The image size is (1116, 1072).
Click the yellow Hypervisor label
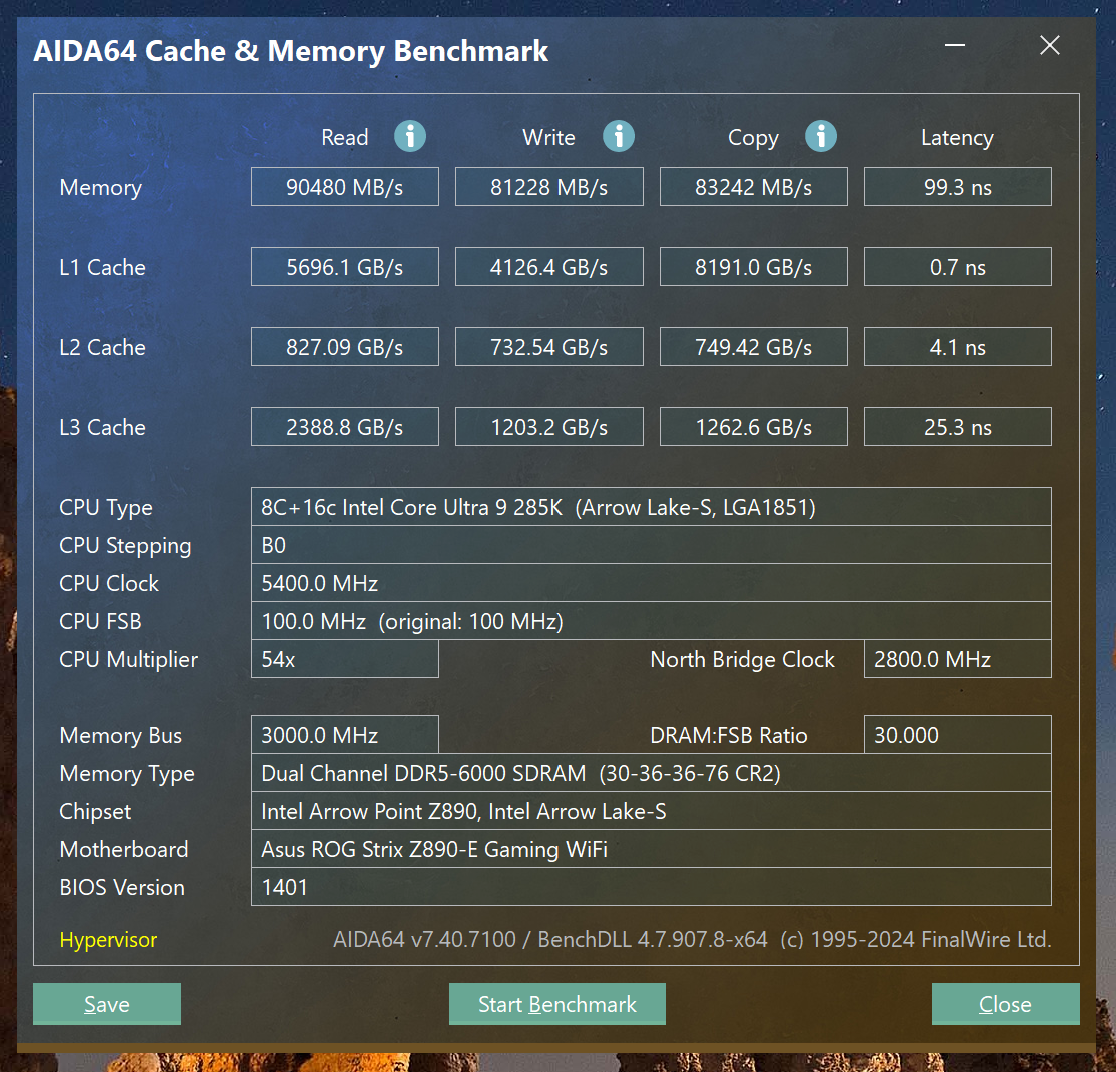pos(108,940)
